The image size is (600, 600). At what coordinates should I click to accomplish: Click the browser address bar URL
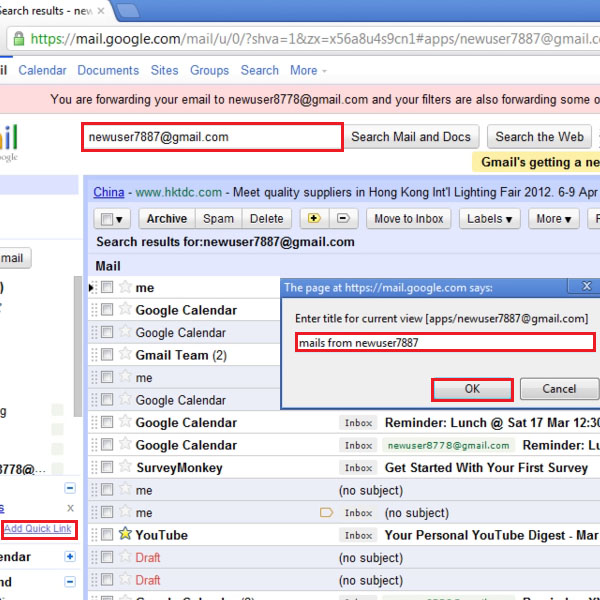click(x=314, y=39)
